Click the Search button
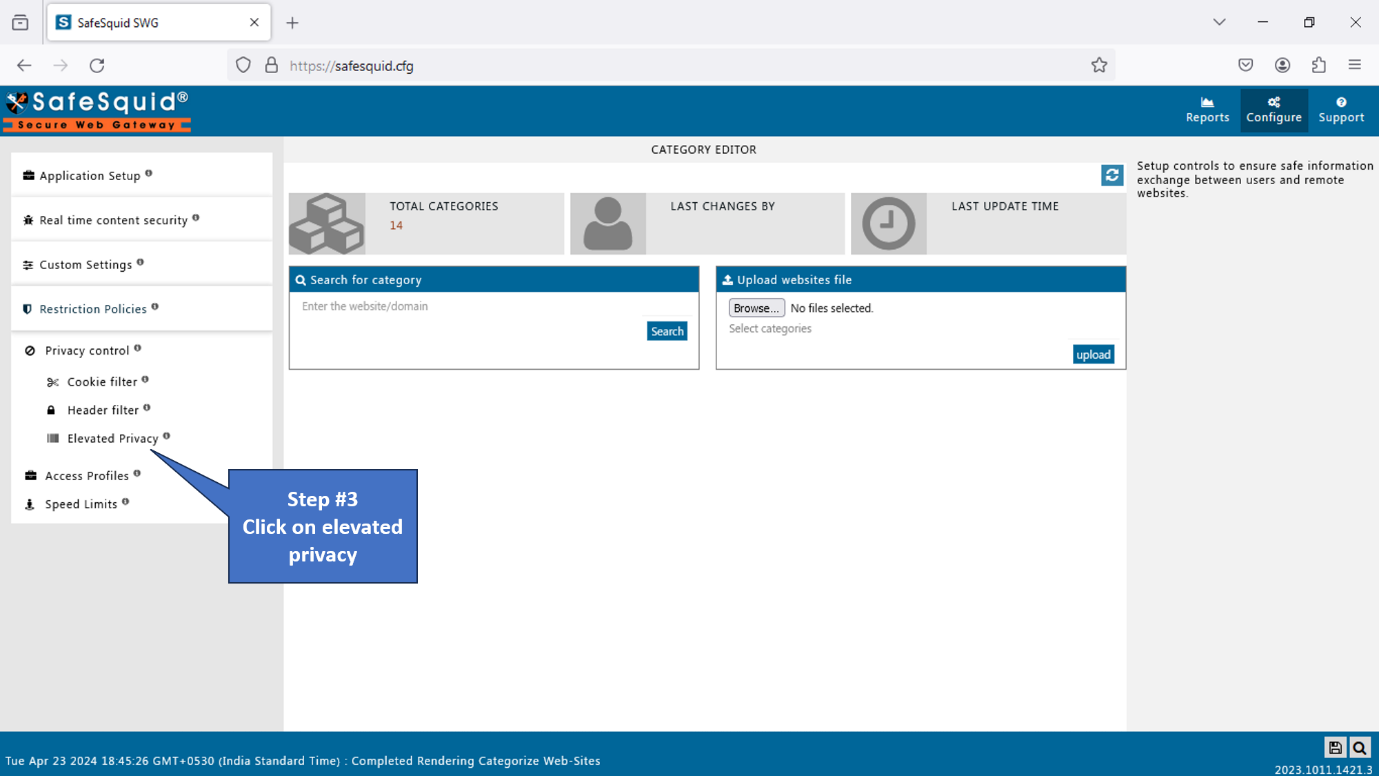This screenshot has width=1379, height=776. pos(667,331)
